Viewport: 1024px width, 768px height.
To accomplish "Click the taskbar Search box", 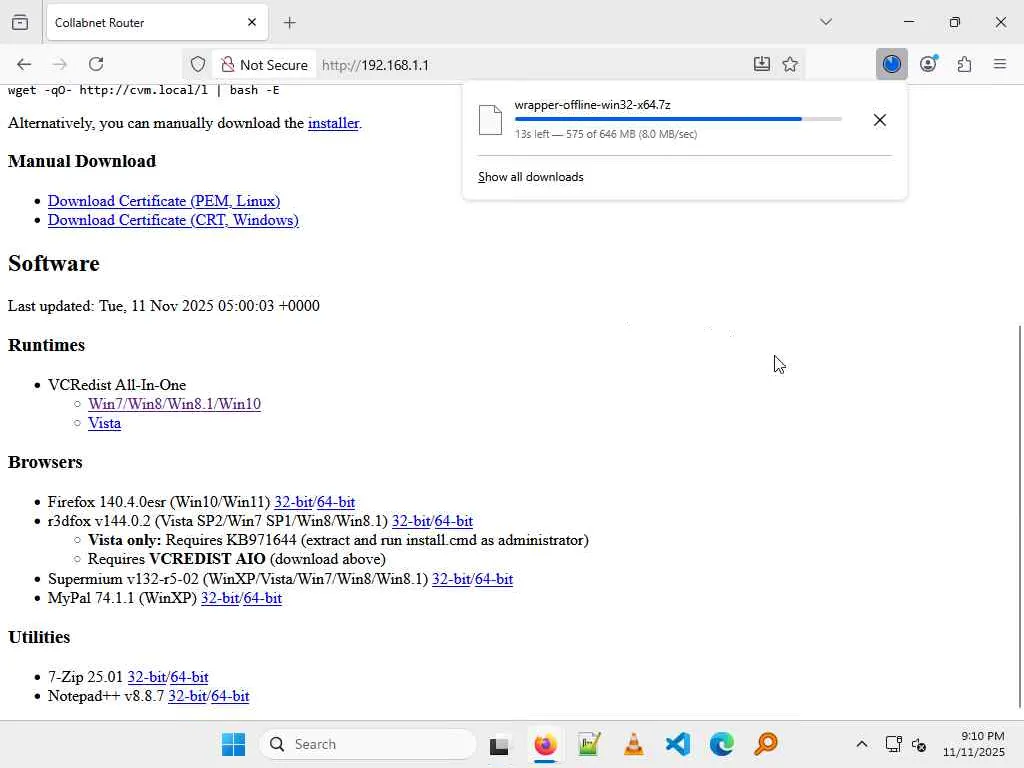I will pos(368,744).
